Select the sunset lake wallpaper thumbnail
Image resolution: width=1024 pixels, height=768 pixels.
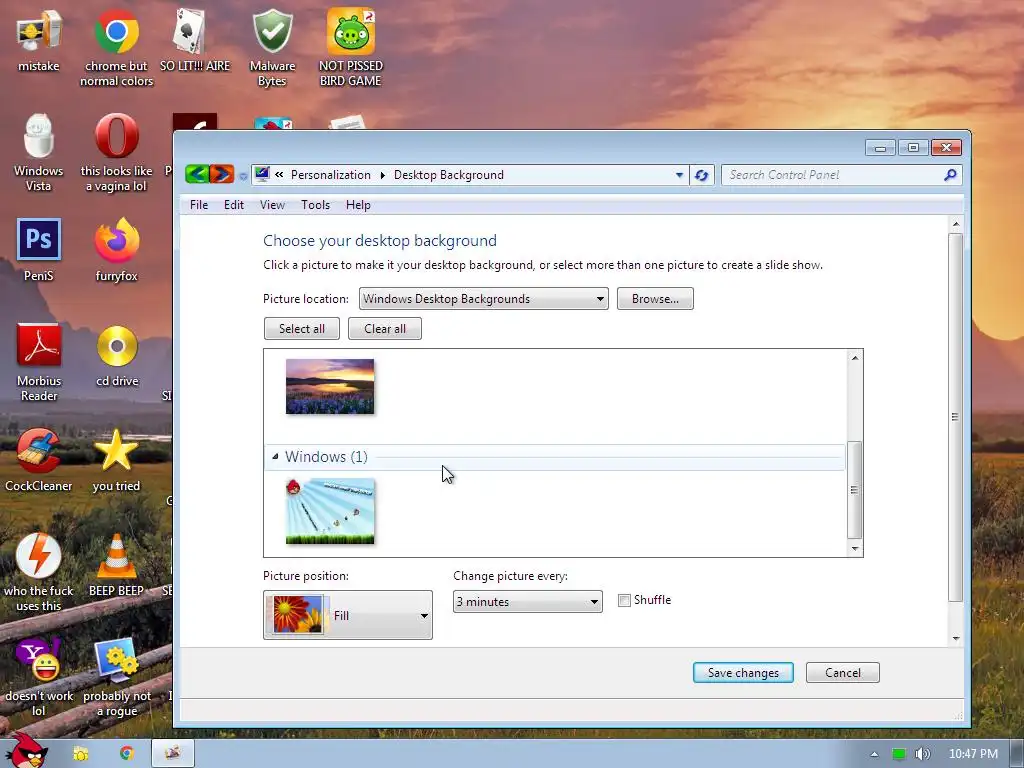pyautogui.click(x=330, y=387)
